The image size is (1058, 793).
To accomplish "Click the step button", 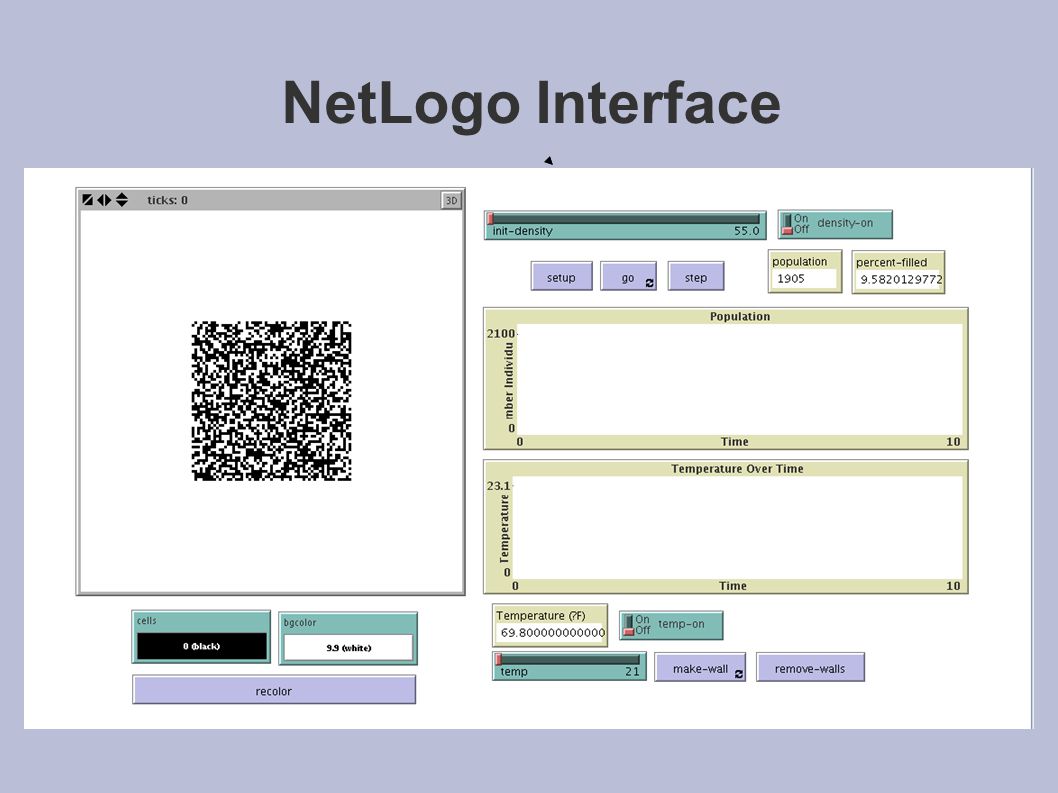I will [x=696, y=277].
